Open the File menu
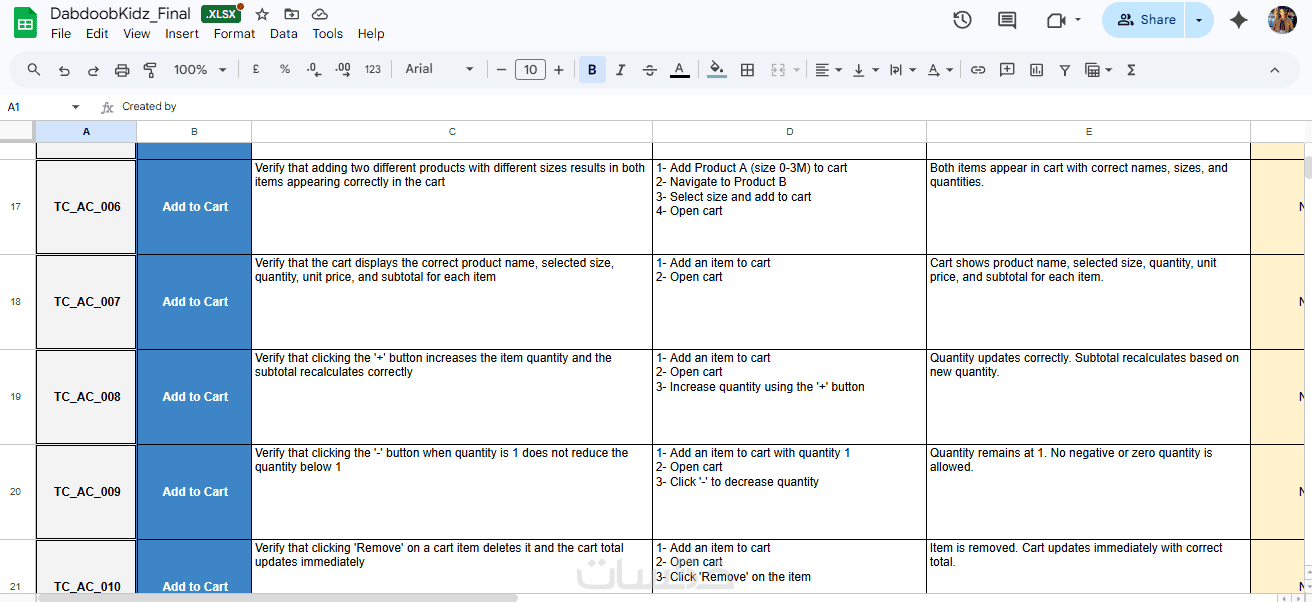The image size is (1312, 602). pyautogui.click(x=61, y=33)
